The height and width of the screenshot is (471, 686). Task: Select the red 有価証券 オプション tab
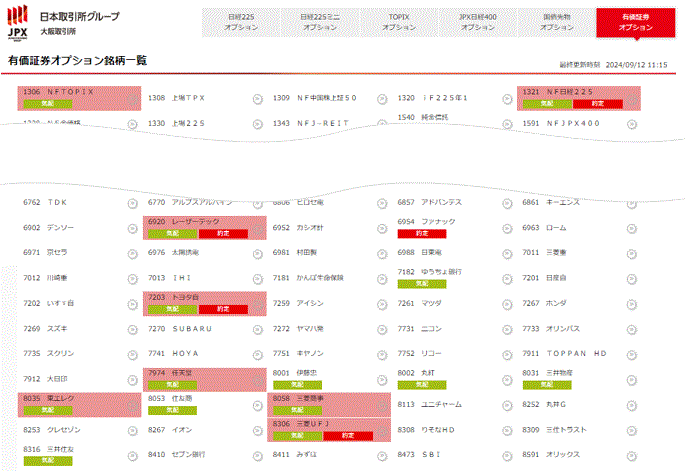pyautogui.click(x=636, y=22)
